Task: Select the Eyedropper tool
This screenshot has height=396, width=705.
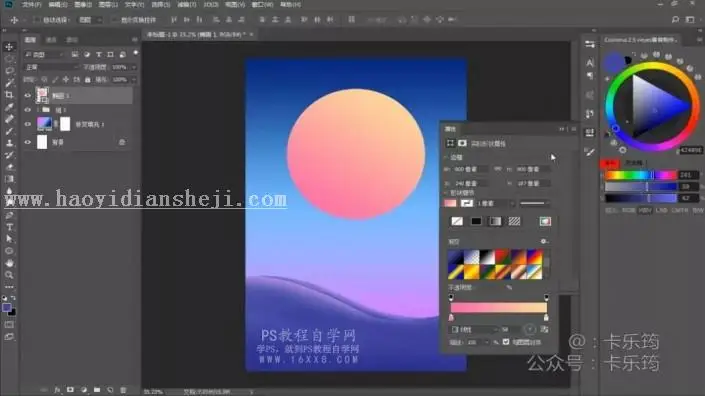Action: 9,107
